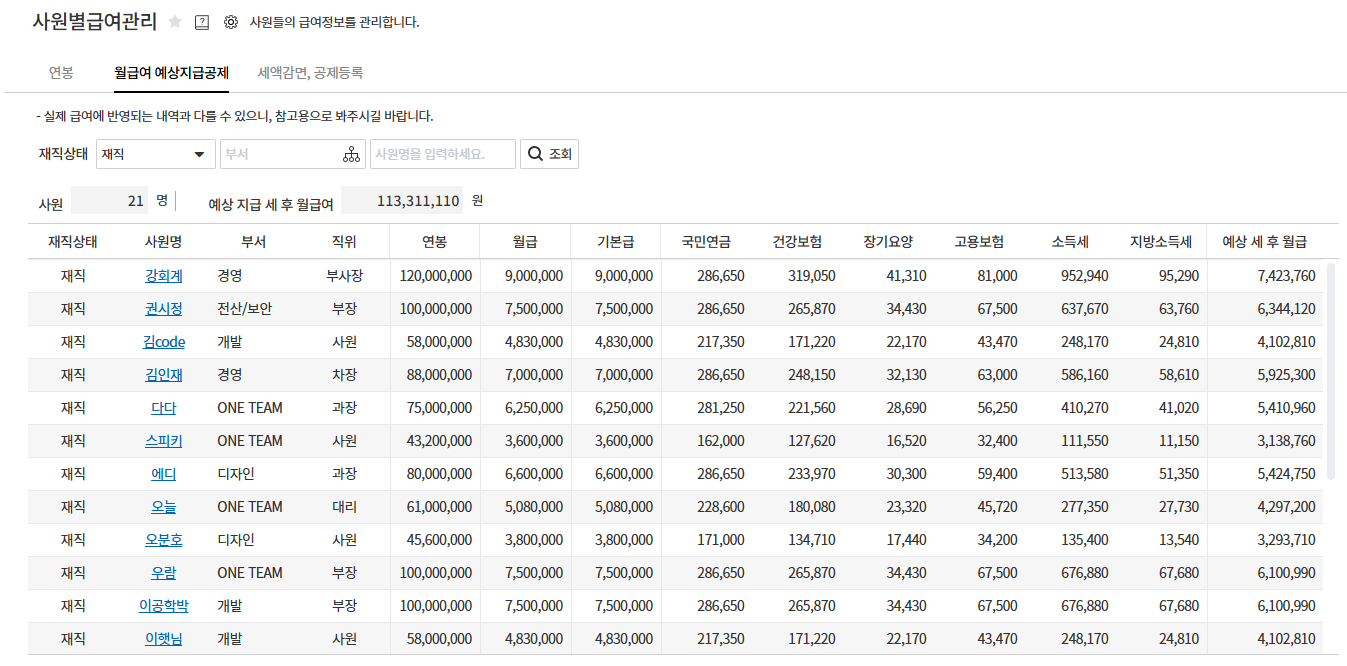Open employee 이공학박 link
The width and height of the screenshot is (1347, 666).
tap(163, 606)
